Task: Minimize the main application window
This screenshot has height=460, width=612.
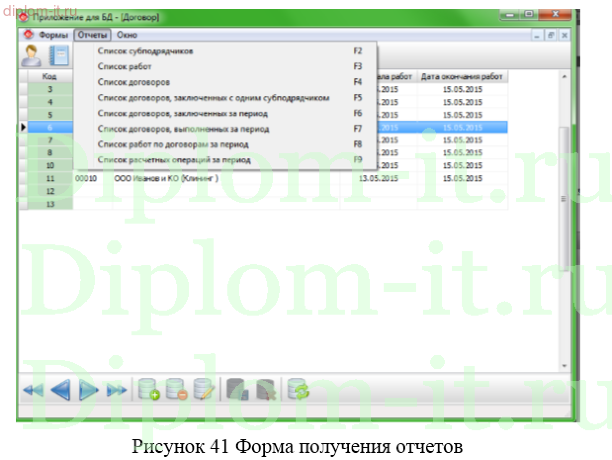Action: point(509,14)
